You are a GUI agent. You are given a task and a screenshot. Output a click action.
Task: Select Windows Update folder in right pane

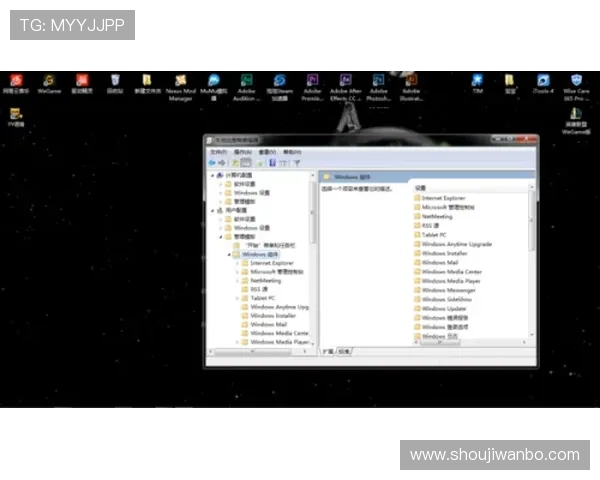pyautogui.click(x=443, y=308)
